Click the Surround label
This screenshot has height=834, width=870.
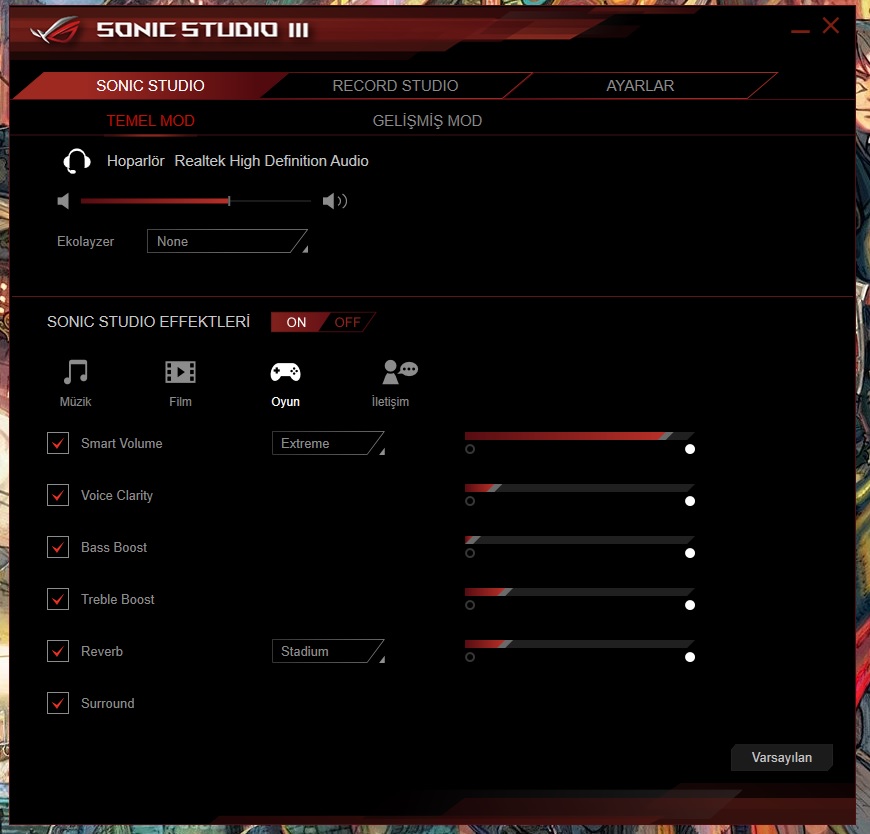tap(108, 703)
